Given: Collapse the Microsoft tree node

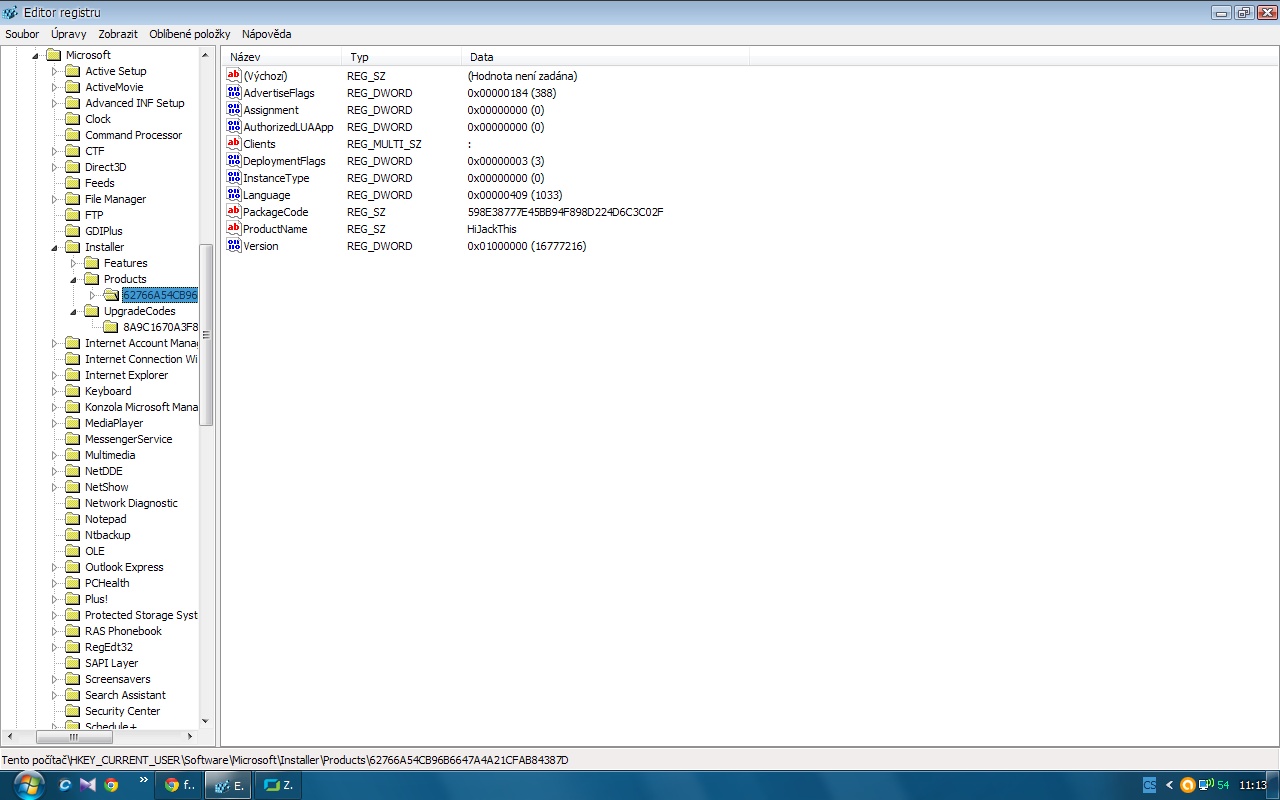Looking at the screenshot, I should (x=36, y=56).
